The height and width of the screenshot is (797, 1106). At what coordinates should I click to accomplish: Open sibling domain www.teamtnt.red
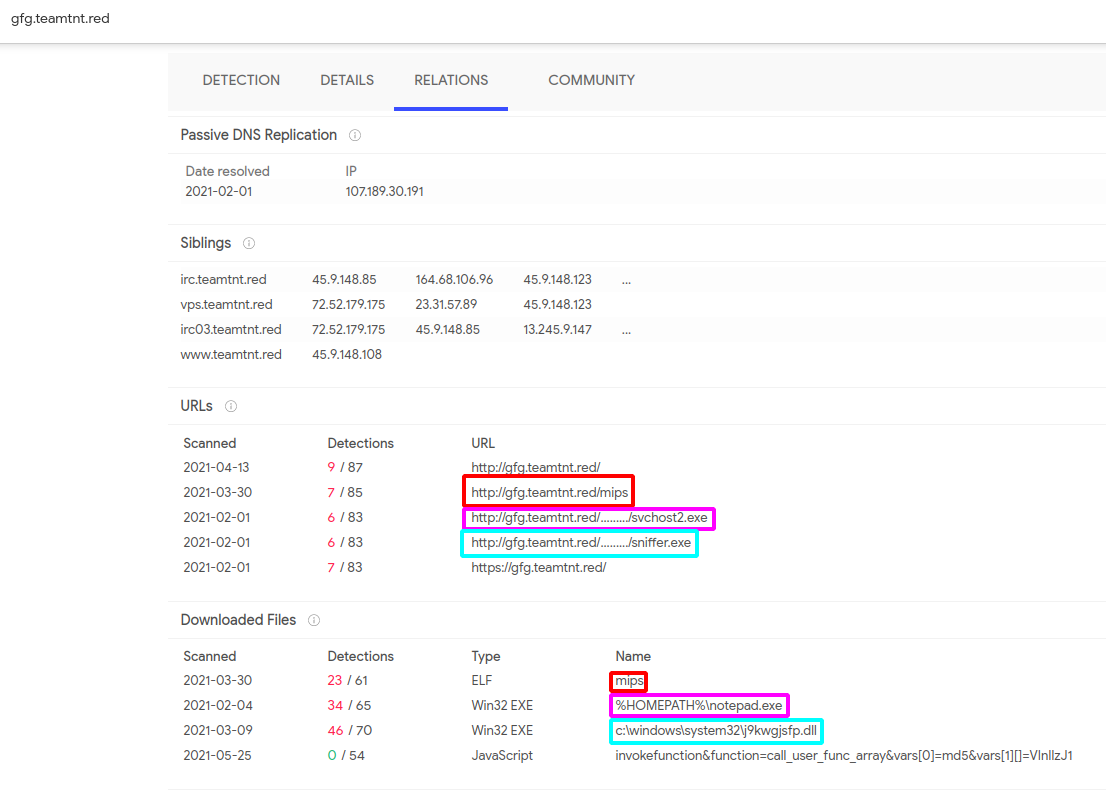point(230,354)
